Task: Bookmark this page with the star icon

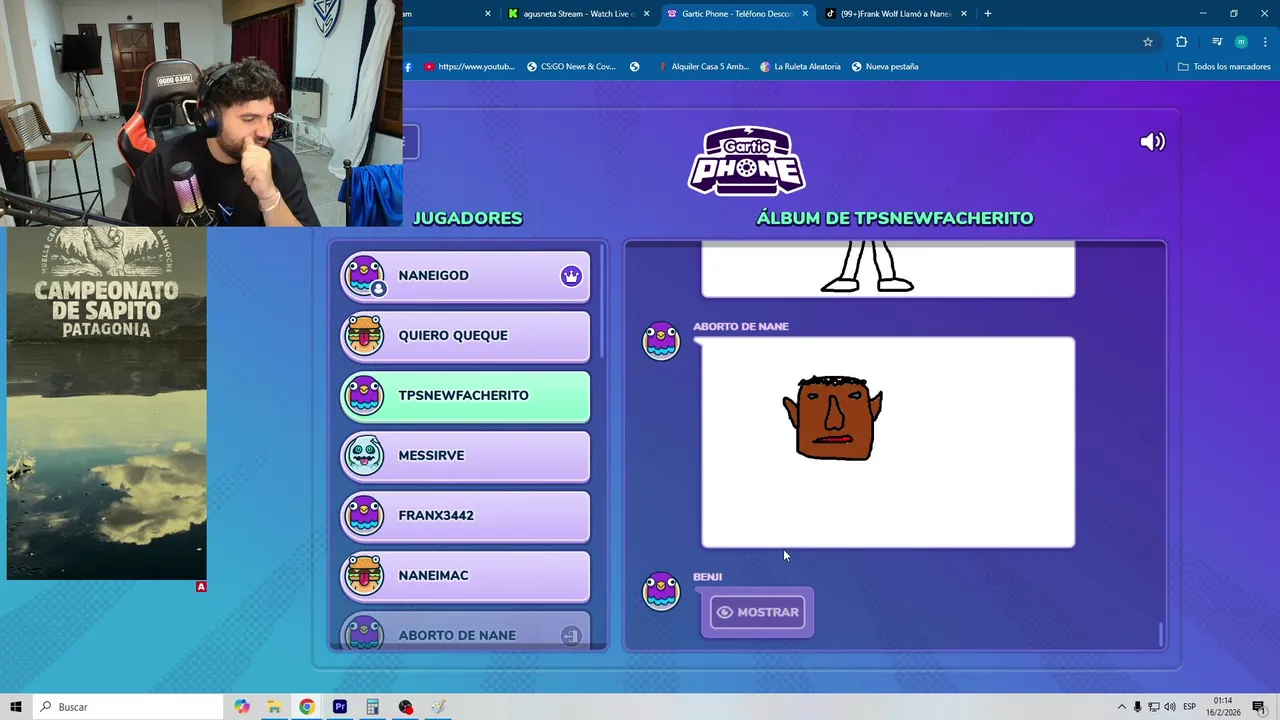Action: [x=1148, y=42]
